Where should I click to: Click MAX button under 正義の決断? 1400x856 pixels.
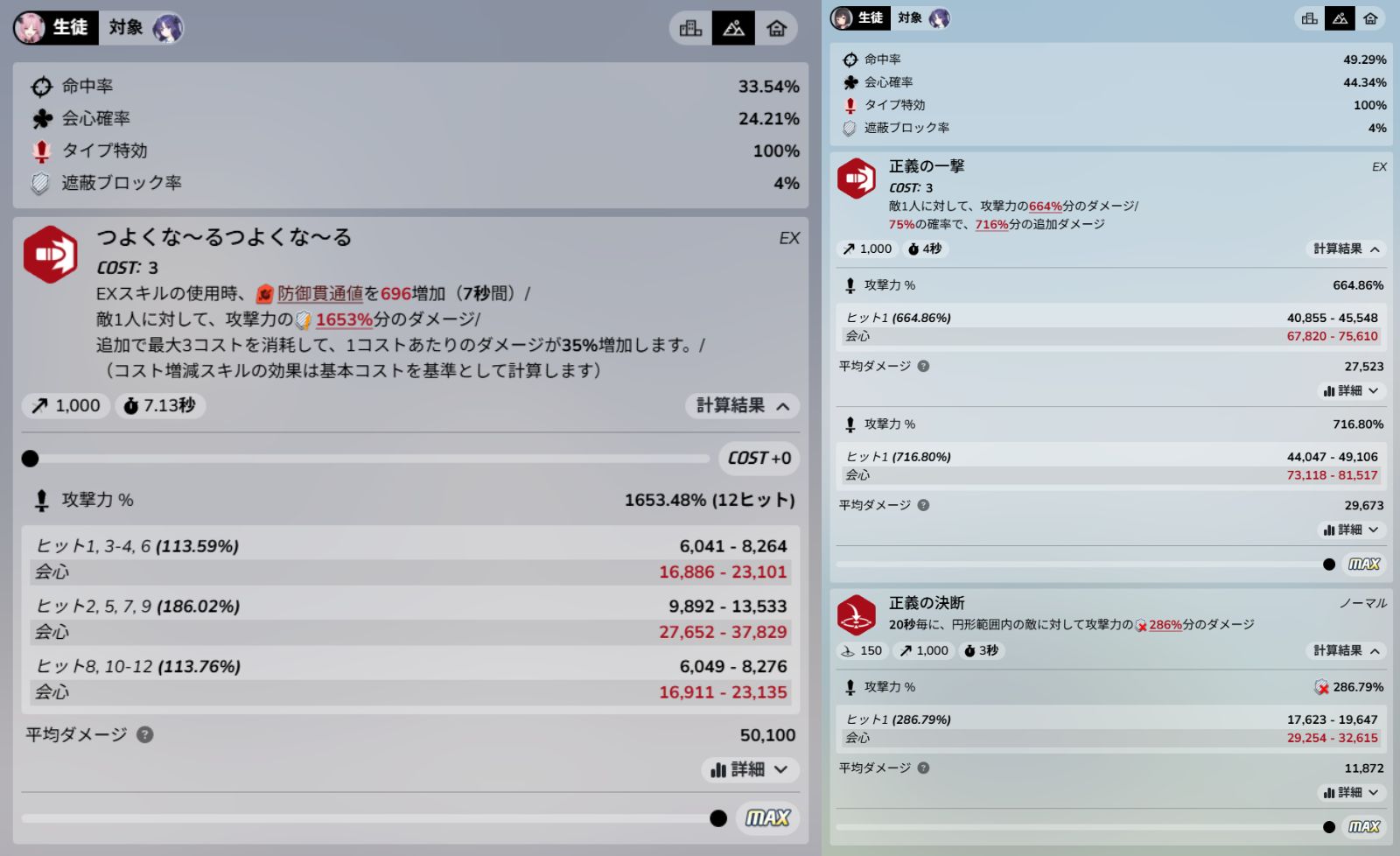(1363, 826)
